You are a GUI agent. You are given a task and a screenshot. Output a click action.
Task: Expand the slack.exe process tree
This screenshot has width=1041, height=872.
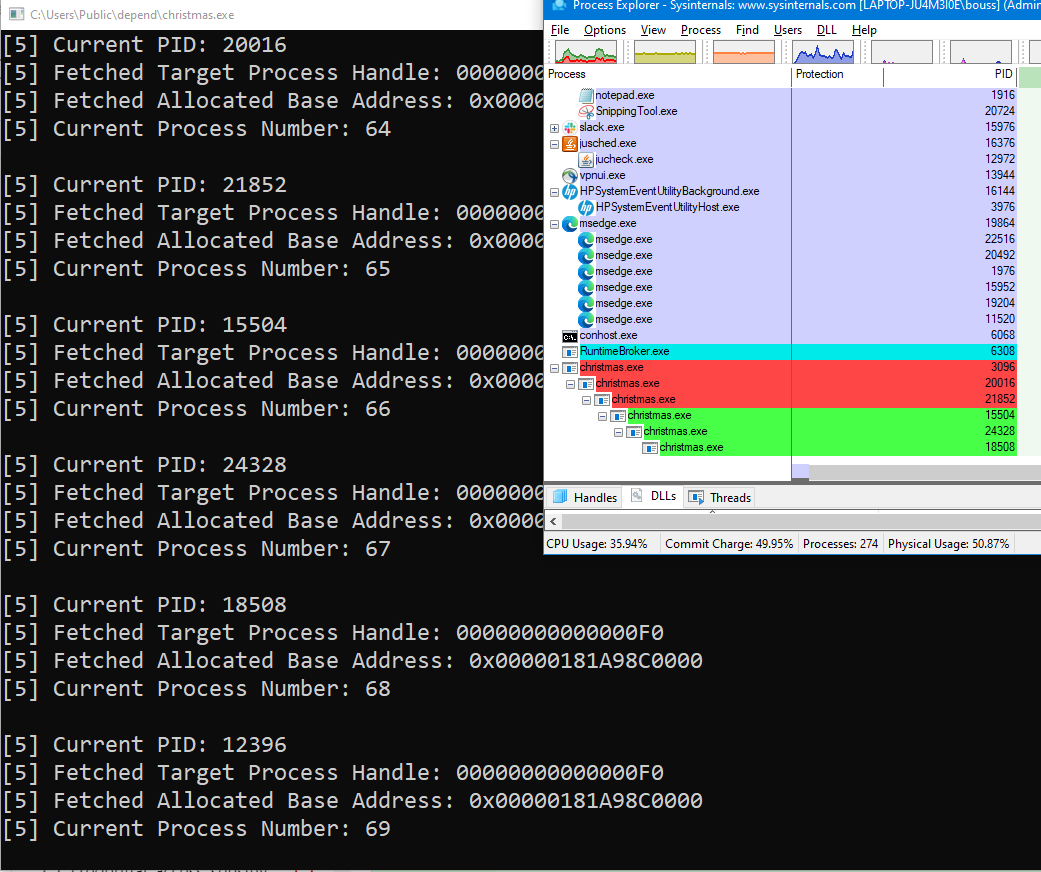point(554,128)
